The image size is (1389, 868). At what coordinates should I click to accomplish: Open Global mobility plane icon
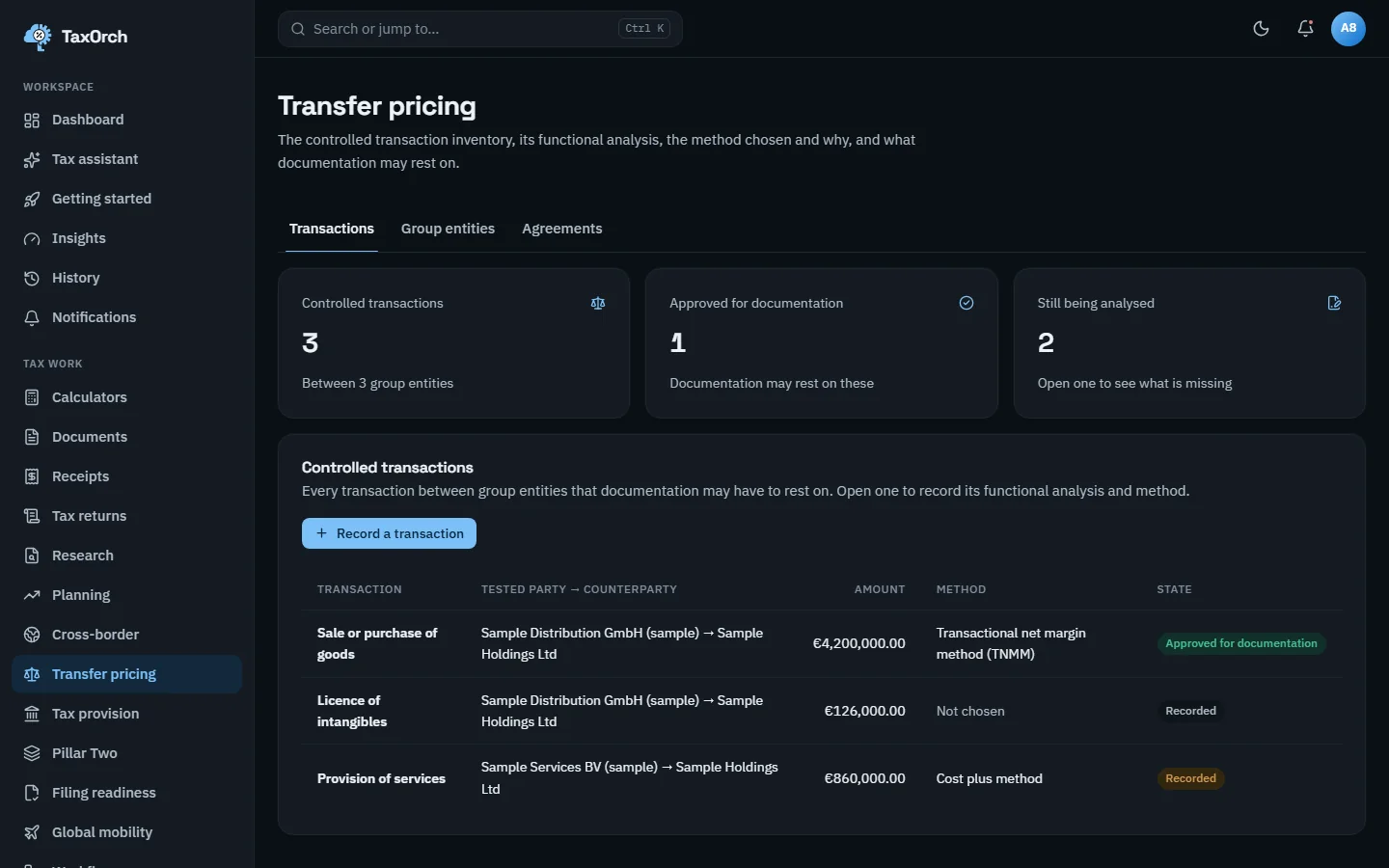(32, 832)
